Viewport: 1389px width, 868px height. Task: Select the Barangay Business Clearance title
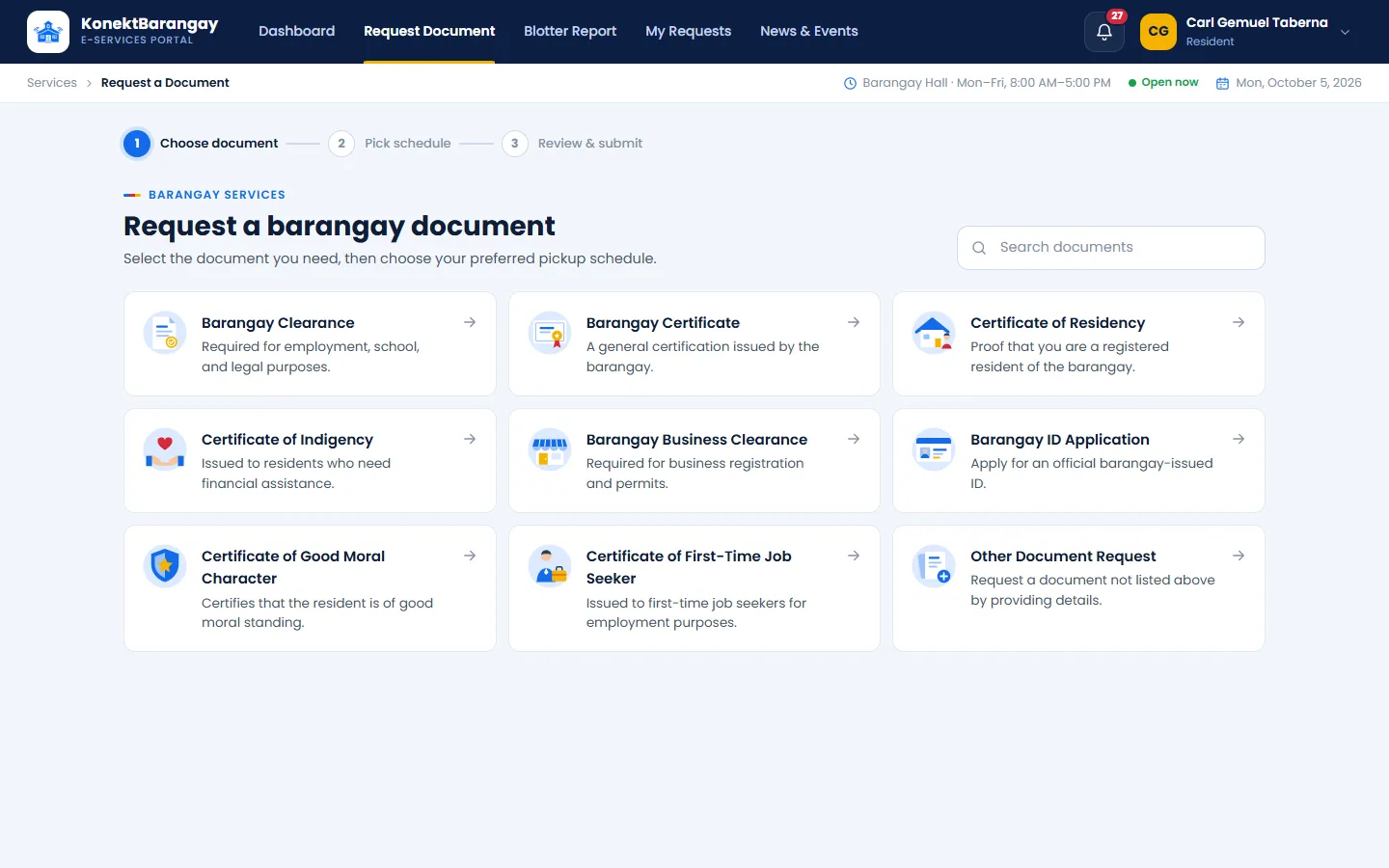click(696, 440)
